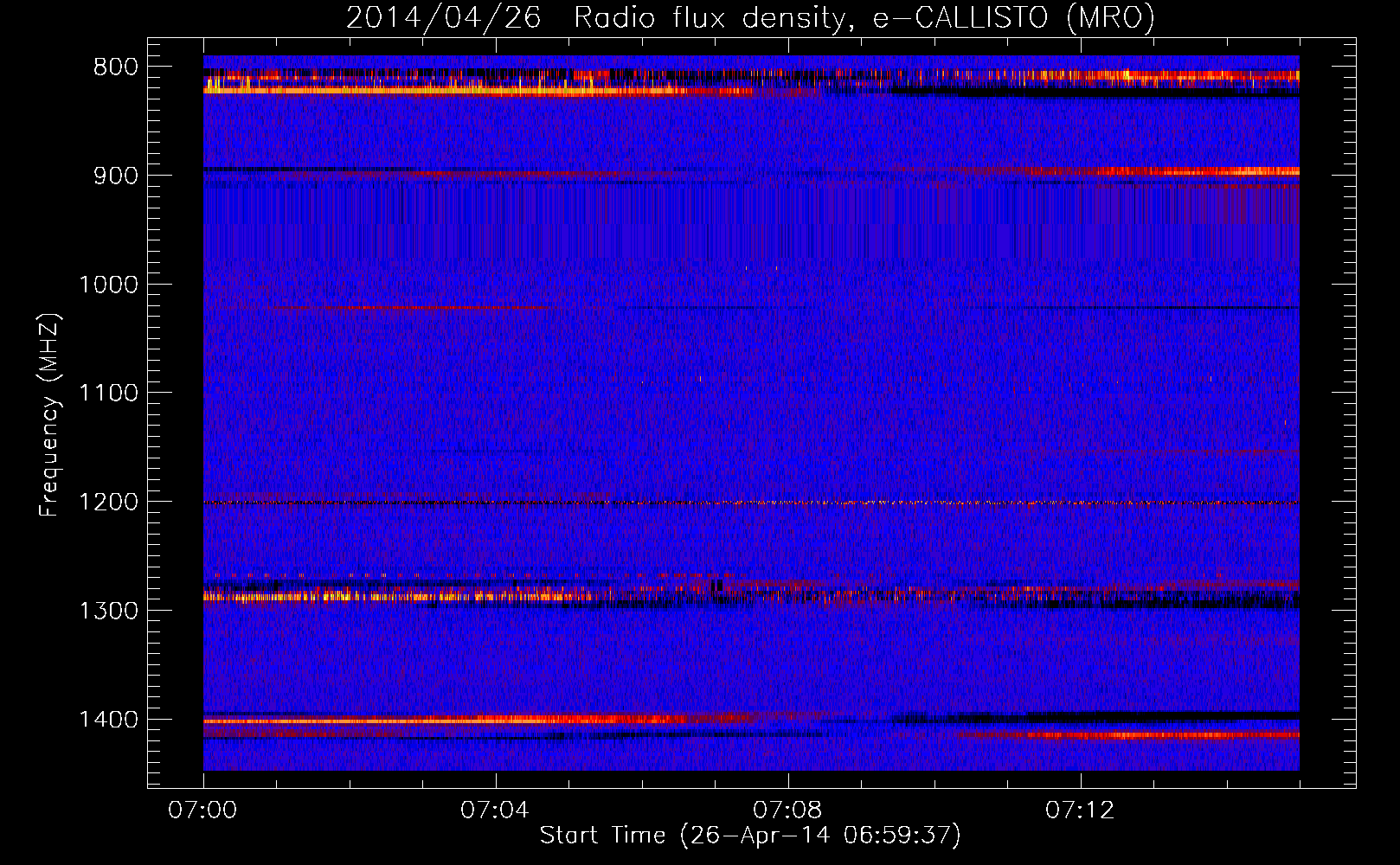This screenshot has height=865, width=1400.
Task: Click the '1200' frequency axis label
Action: point(108,503)
